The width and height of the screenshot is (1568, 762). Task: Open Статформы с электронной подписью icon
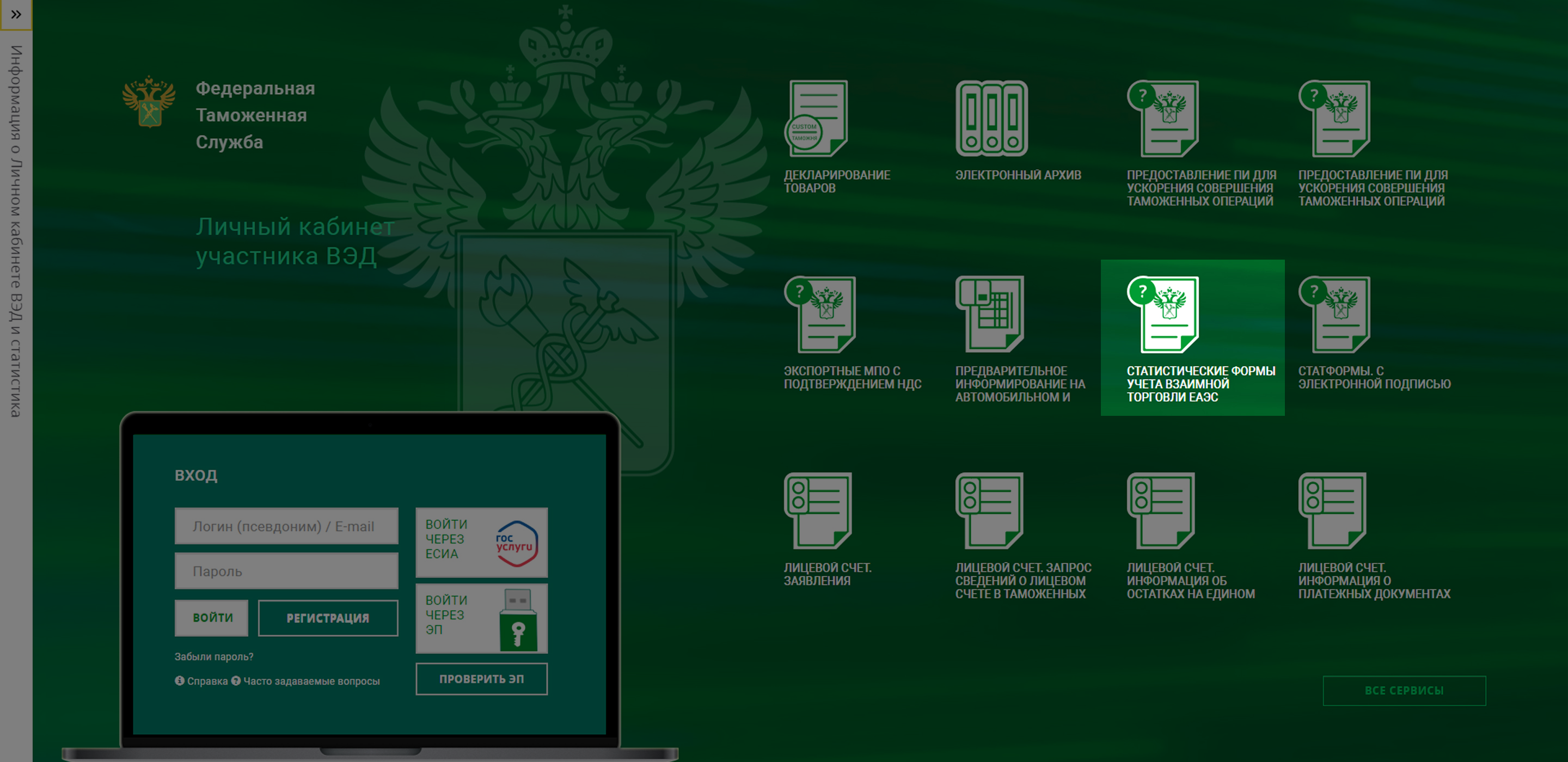[1334, 315]
